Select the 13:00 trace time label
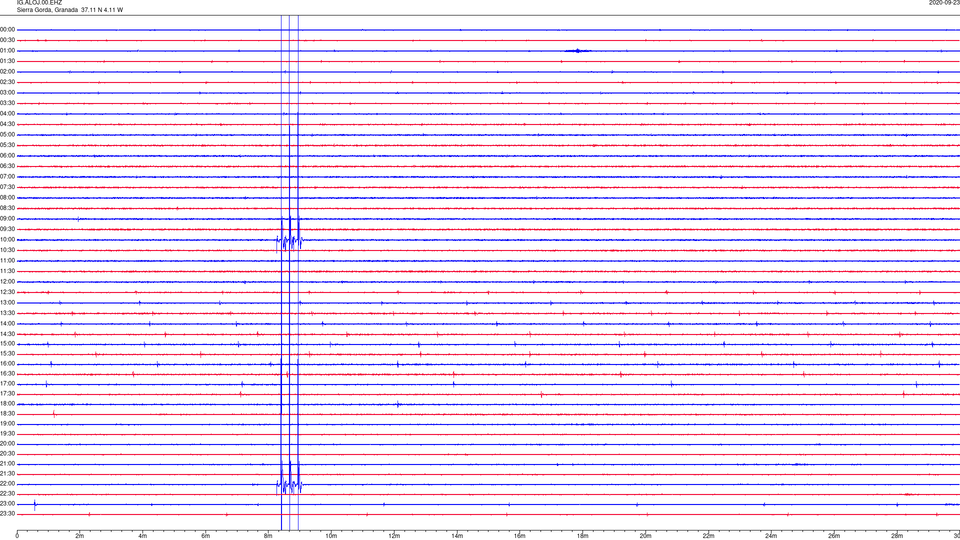 [x=8, y=302]
